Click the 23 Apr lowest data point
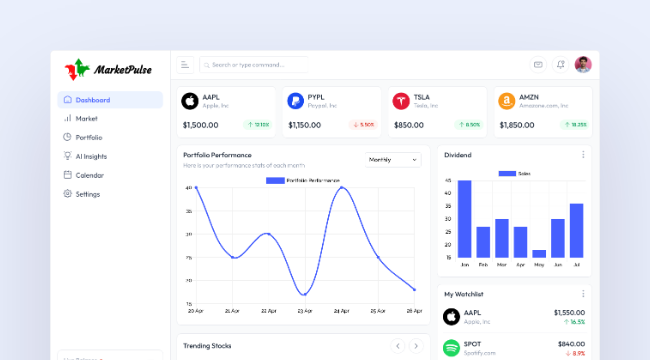This screenshot has width=650, height=360. click(305, 294)
